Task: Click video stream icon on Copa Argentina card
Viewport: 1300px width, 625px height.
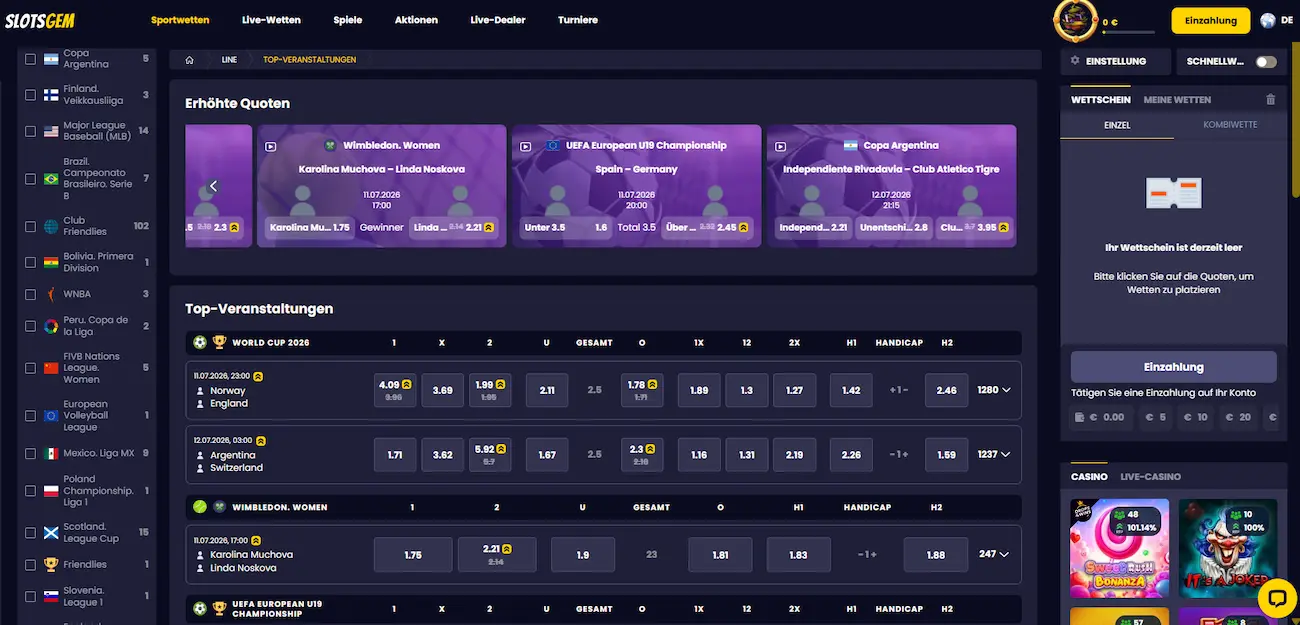Action: 780,146
